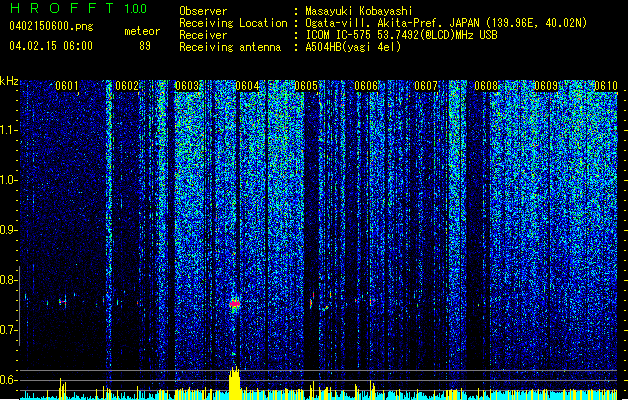Viewport: 629px width, 400px height.
Task: Click the 1.0 kHz axis tick label
Action: (9, 180)
